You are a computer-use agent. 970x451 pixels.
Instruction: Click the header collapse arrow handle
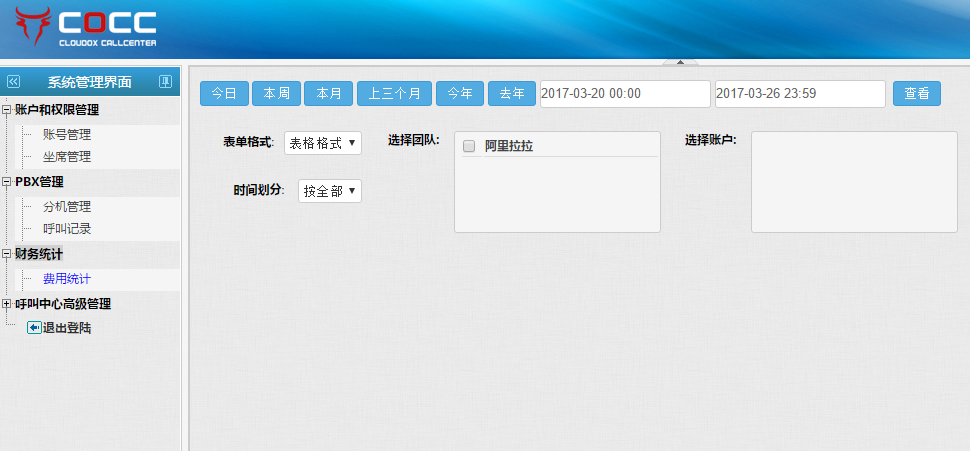[x=680, y=62]
